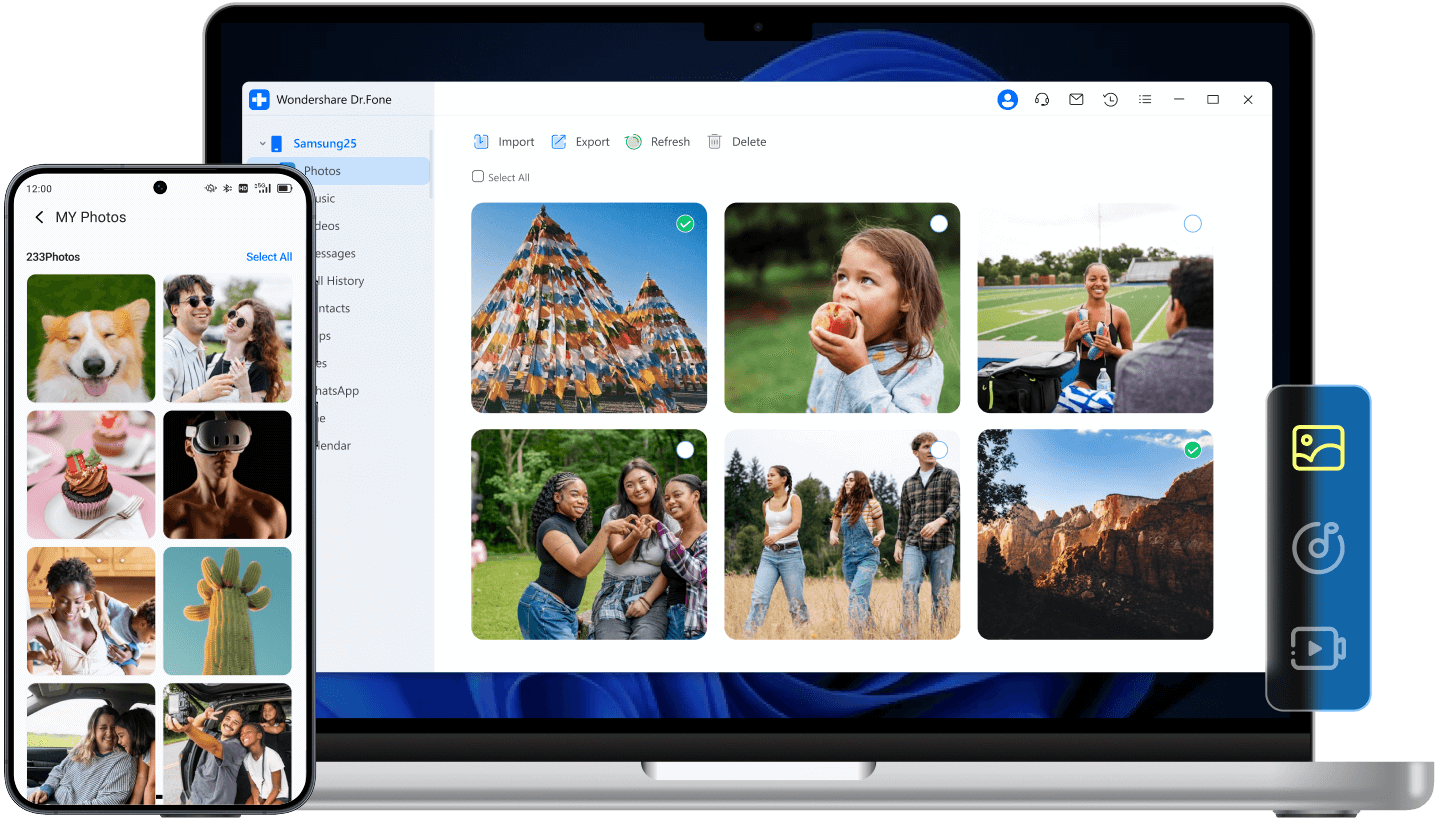Image resolution: width=1436 pixels, height=818 pixels.
Task: Click the "12:00" time on phone
Action: coord(40,188)
